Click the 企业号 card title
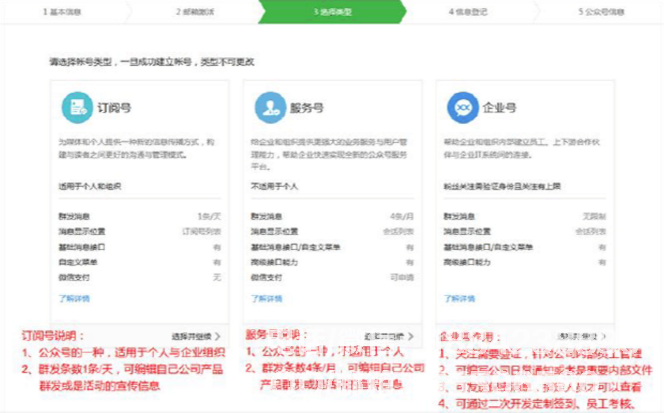This screenshot has width=664, height=413. (x=500, y=108)
